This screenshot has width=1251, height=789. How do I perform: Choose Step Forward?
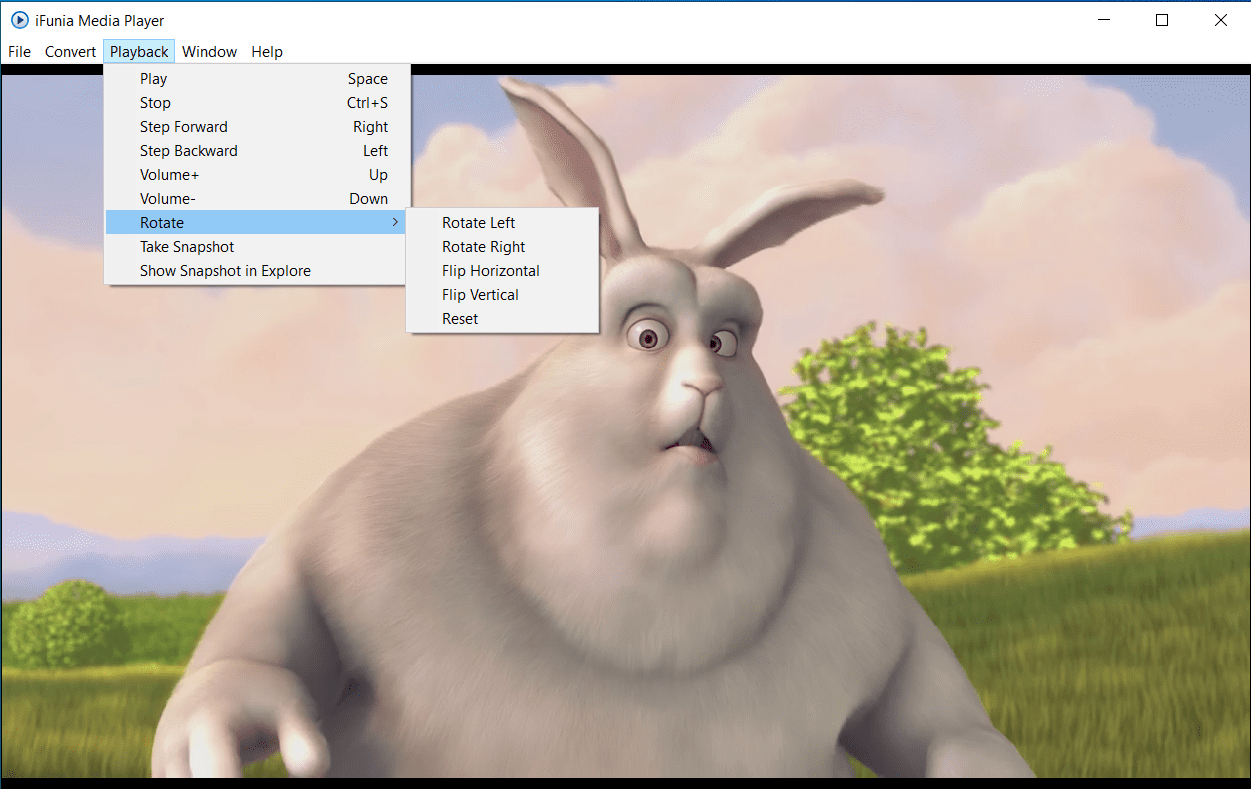[x=255, y=127]
